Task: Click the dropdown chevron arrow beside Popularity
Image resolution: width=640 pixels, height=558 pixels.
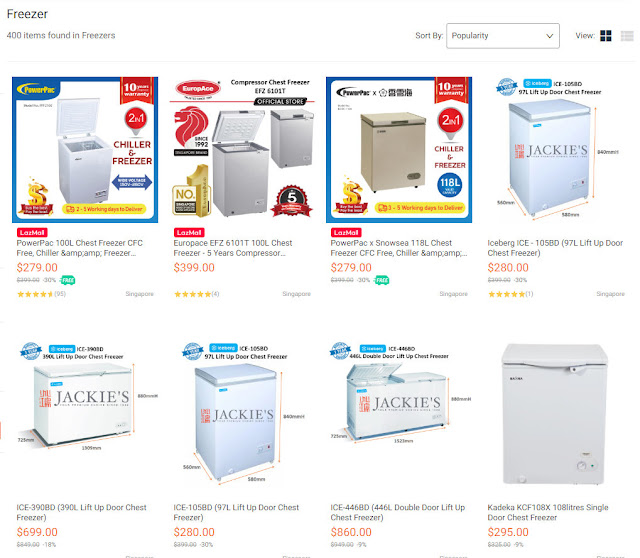Action: click(549, 36)
